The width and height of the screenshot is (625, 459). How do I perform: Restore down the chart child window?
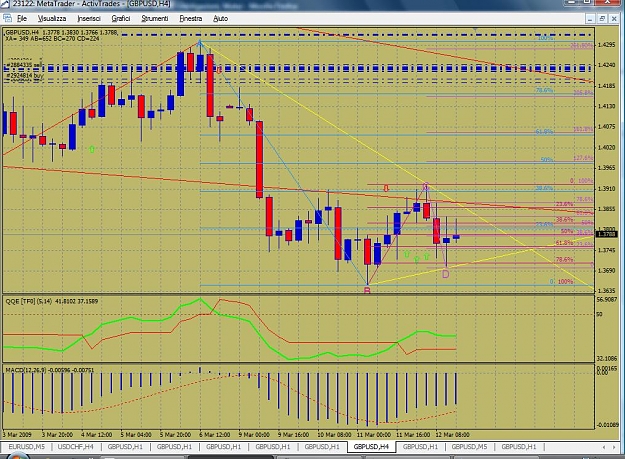click(602, 18)
